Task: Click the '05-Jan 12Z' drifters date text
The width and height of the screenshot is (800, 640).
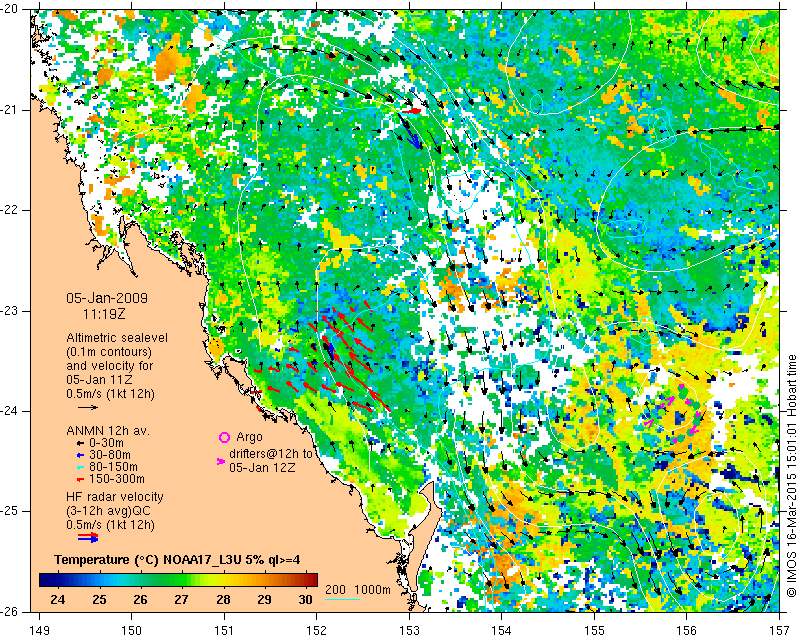Action: coord(262,467)
